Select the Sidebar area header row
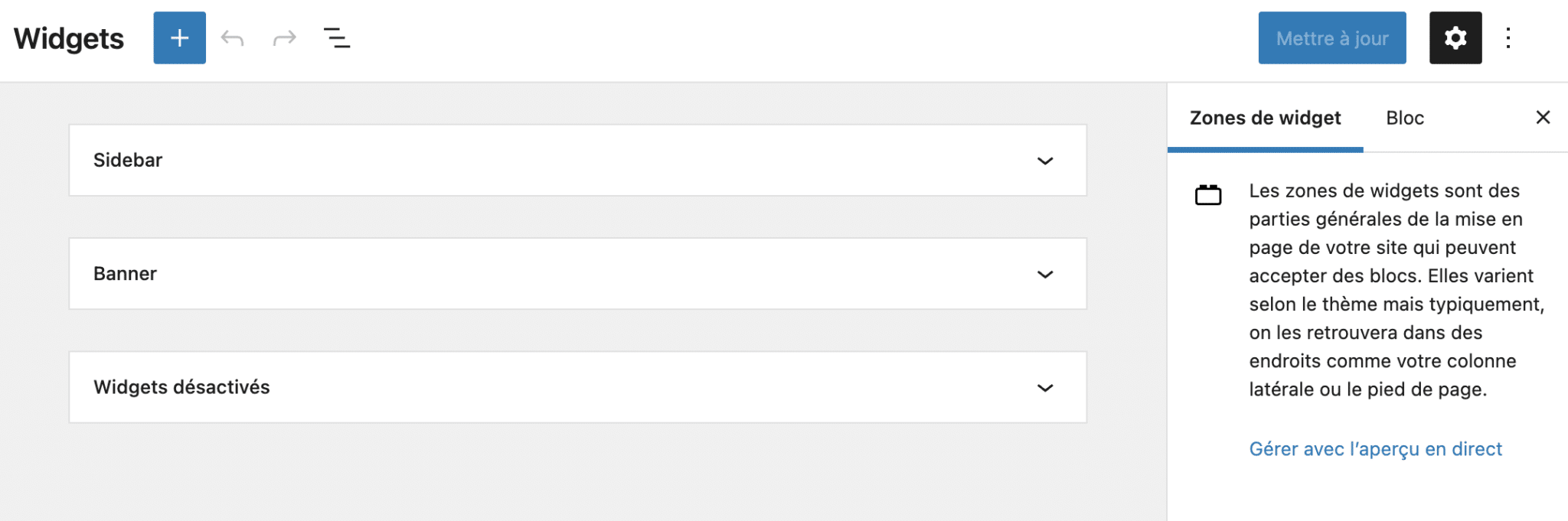This screenshot has height=521, width=1568. 578,161
